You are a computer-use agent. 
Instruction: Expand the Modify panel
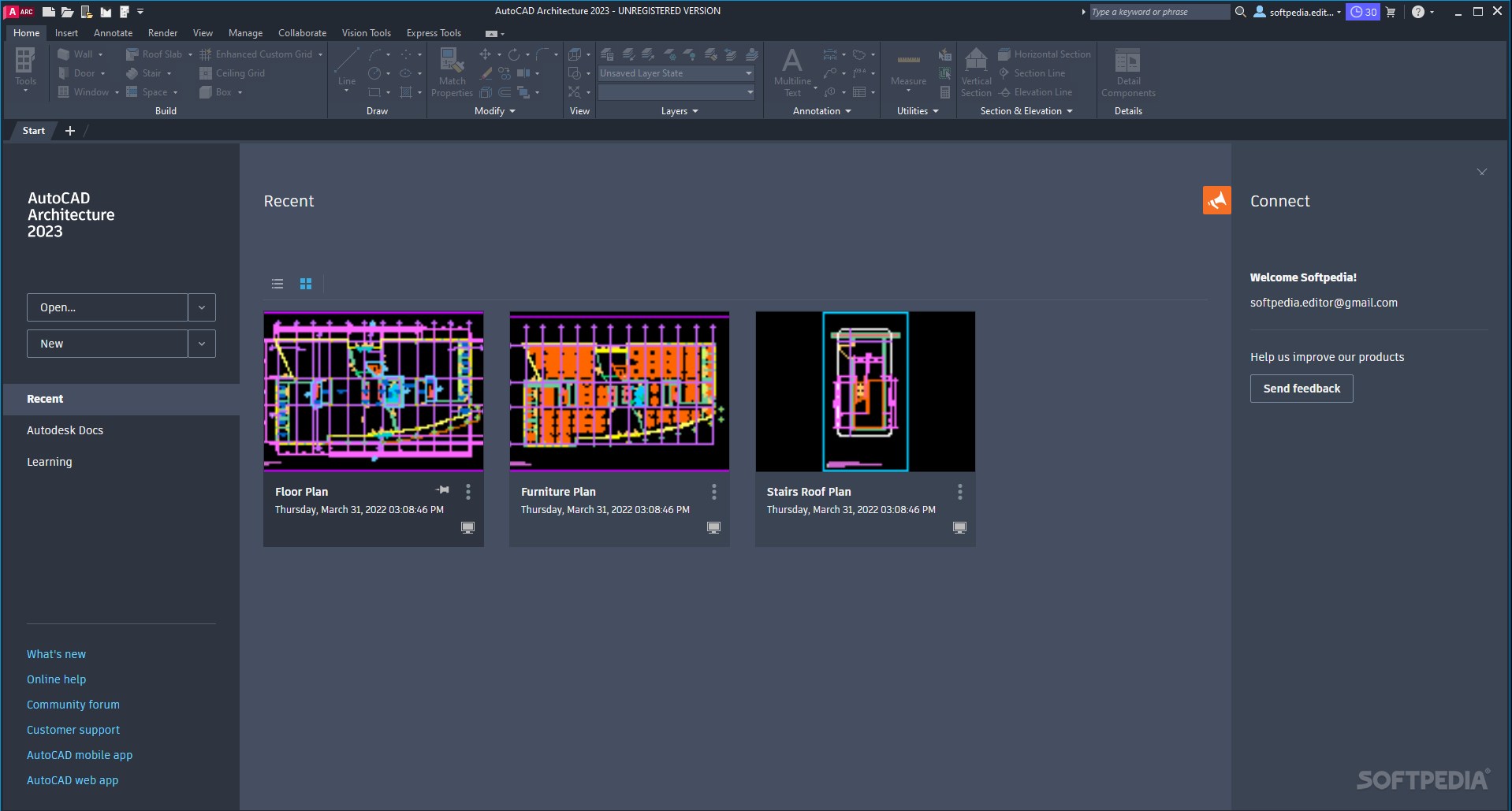pos(495,111)
